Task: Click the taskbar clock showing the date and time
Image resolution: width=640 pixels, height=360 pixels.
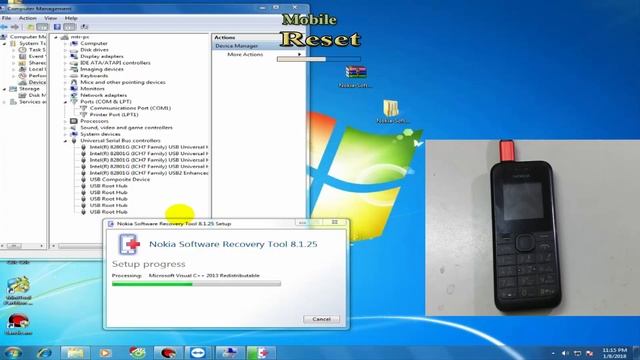Action: click(x=614, y=353)
